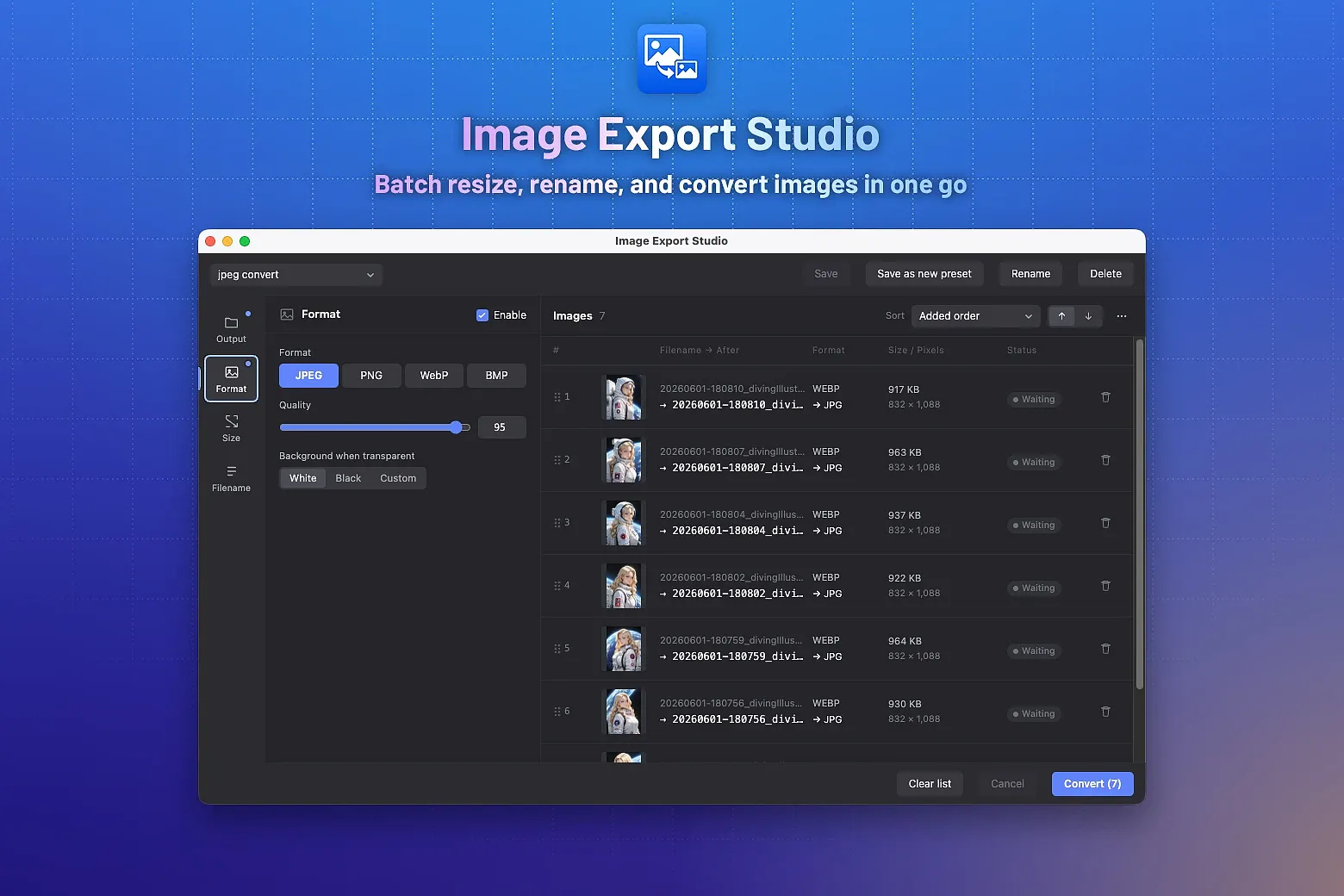Screen dimensions: 1344x896
Task: Choose WebP as output format
Action: (x=434, y=376)
